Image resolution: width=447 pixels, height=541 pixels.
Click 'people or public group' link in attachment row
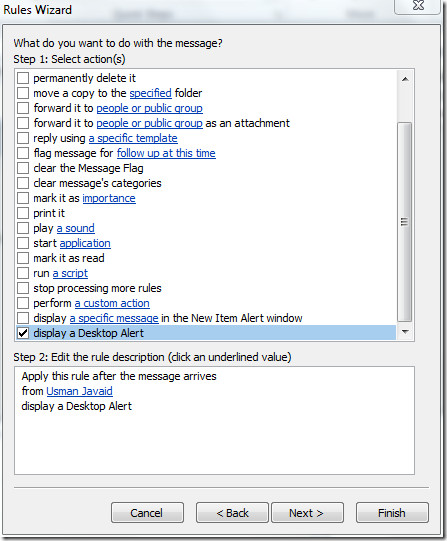(149, 123)
